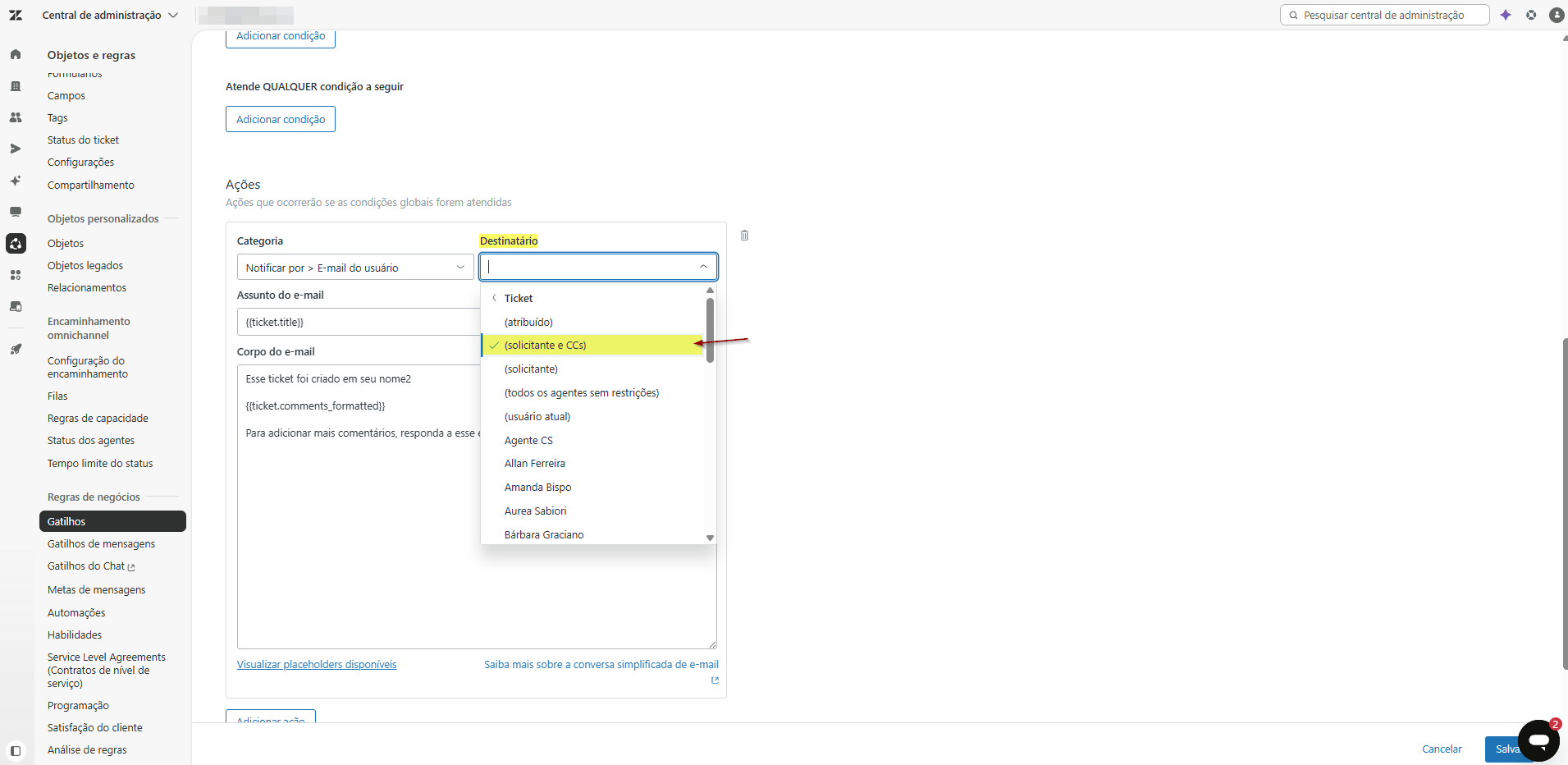Delete the action using the trash icon

point(744,236)
